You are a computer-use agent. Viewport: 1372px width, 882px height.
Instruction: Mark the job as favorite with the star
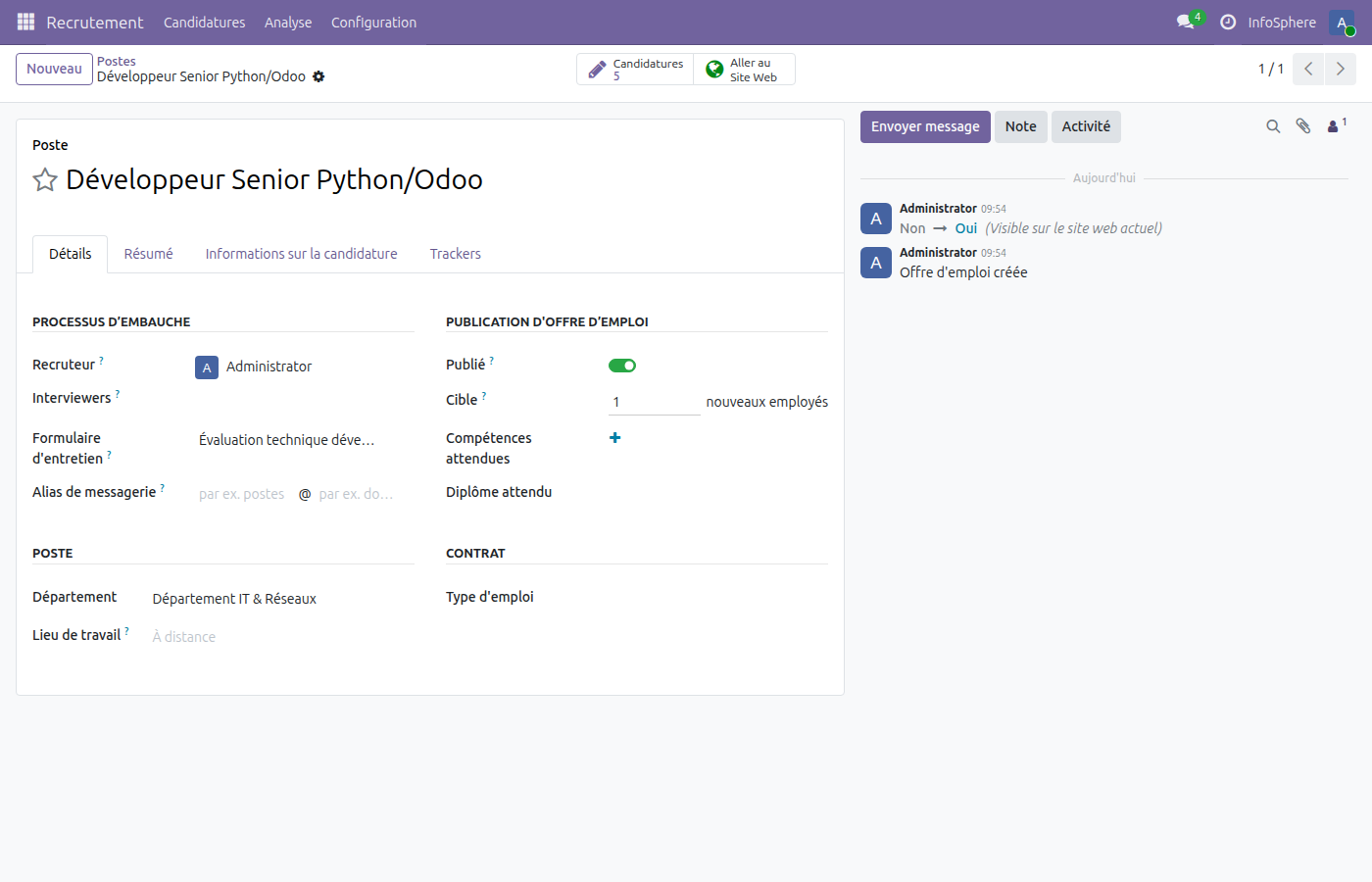(x=45, y=179)
